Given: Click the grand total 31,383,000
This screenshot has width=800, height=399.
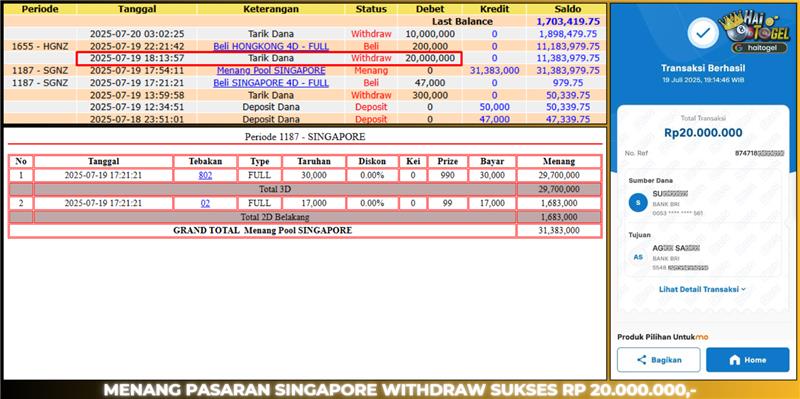Looking at the screenshot, I should pos(559,231).
